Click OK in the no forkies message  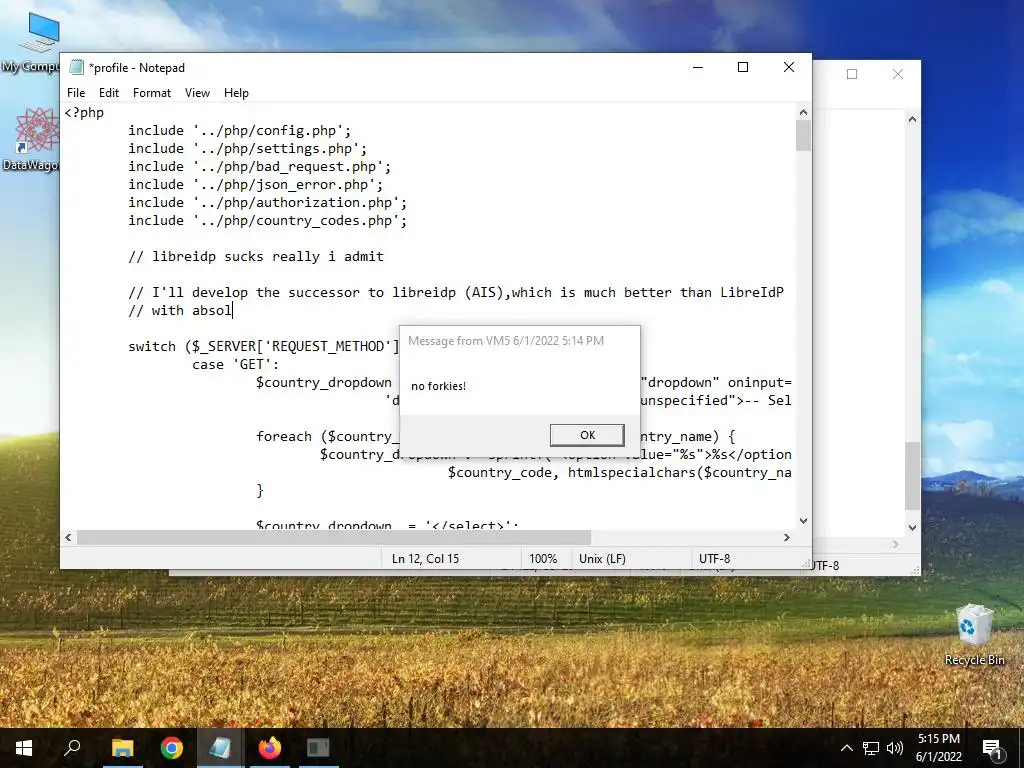pos(587,435)
